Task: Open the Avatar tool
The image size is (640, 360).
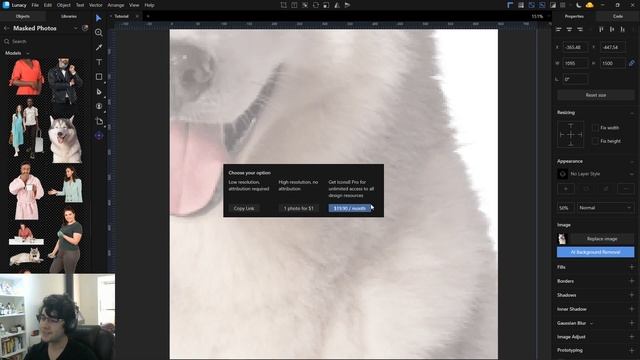Action: point(98,106)
